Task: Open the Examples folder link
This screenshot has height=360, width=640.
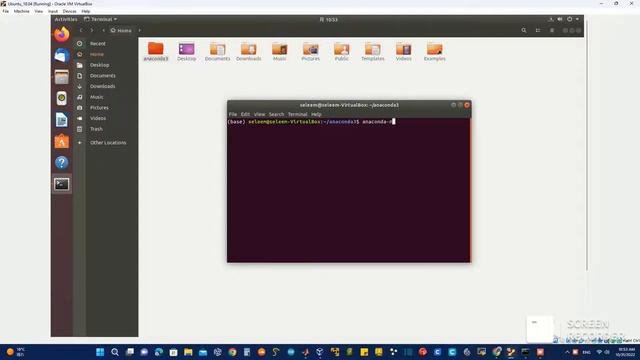Action: click(435, 52)
